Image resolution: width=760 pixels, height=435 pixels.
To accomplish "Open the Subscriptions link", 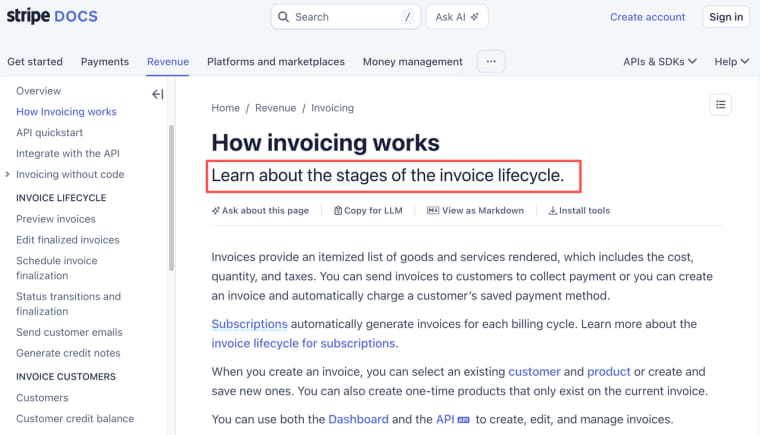I will 249,324.
